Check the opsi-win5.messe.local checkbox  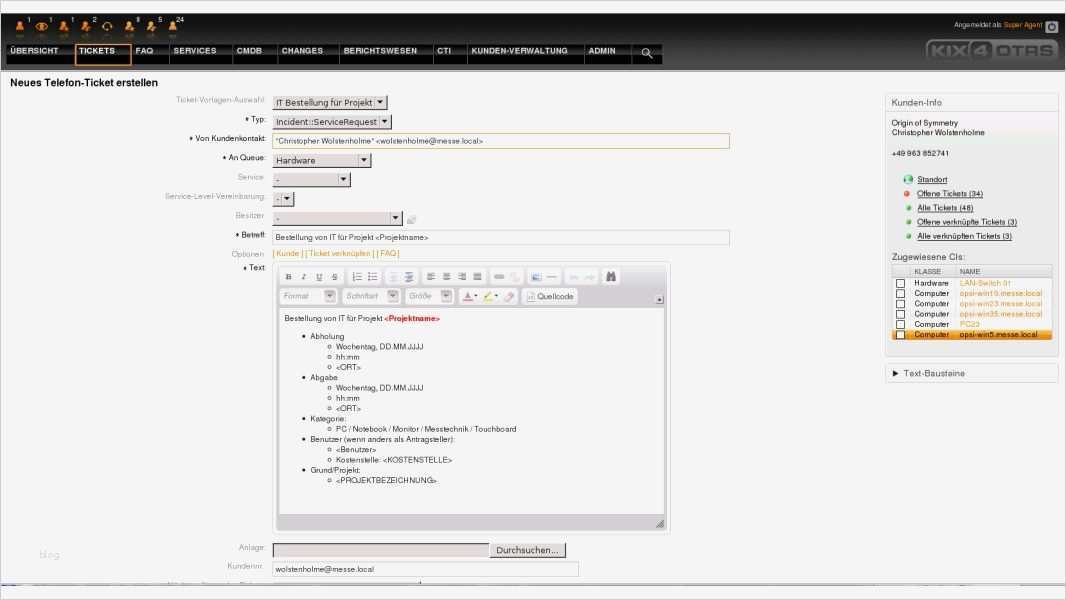click(x=900, y=335)
